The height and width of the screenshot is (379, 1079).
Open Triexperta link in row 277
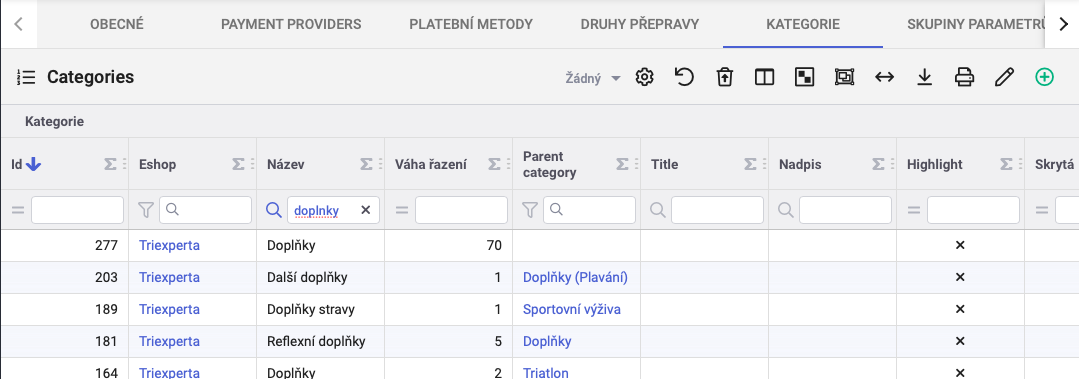(169, 245)
